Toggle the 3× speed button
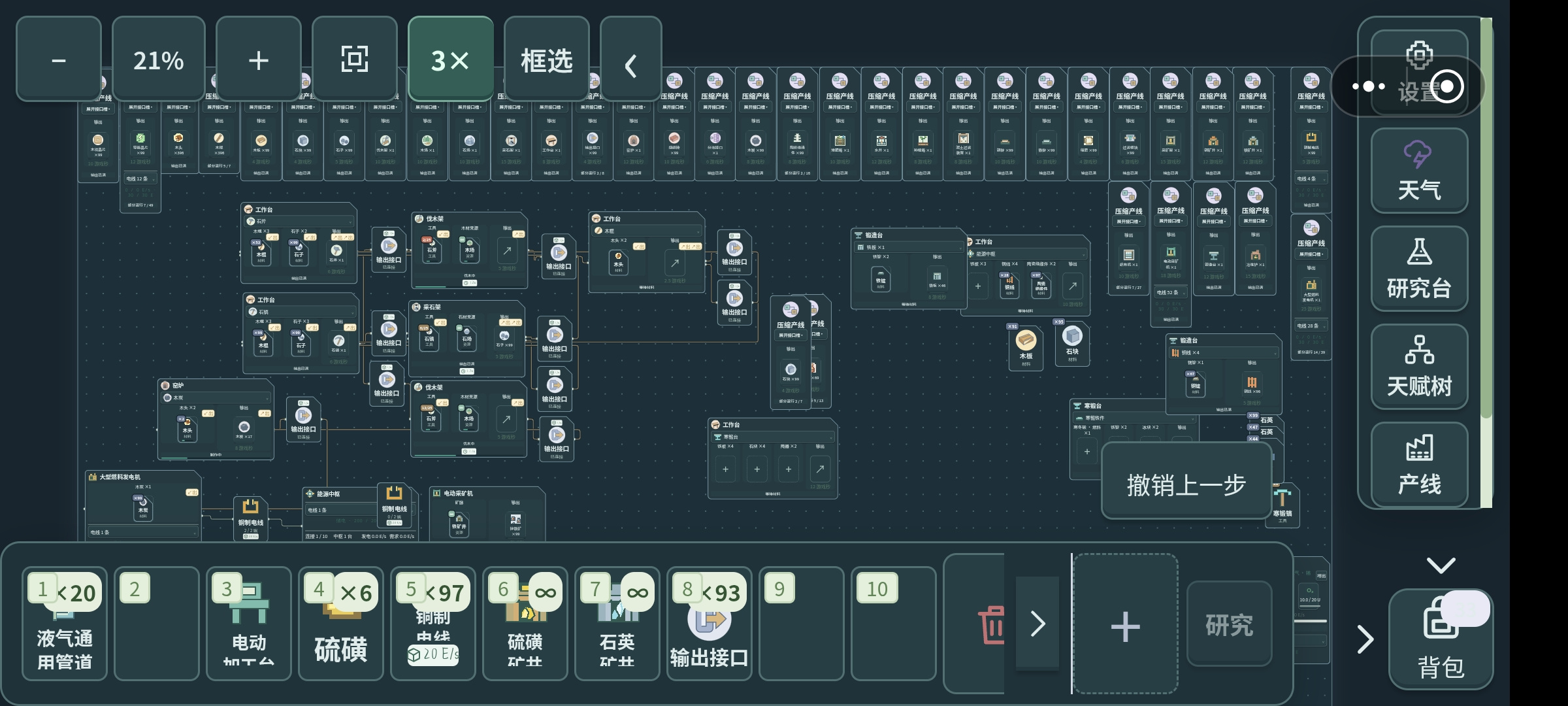 451,59
